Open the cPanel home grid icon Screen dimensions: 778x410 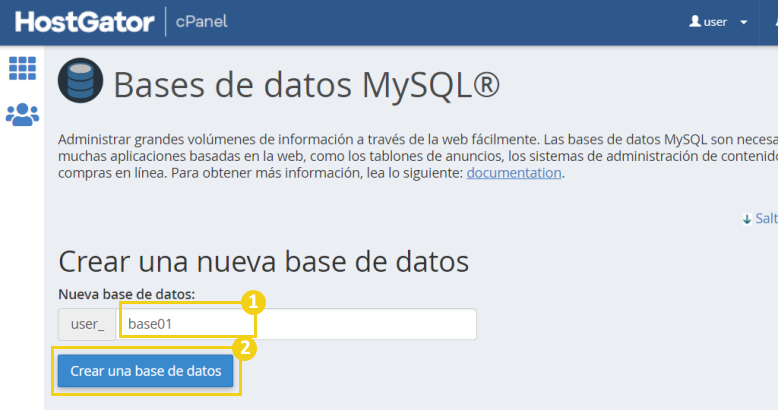pyautogui.click(x=22, y=68)
